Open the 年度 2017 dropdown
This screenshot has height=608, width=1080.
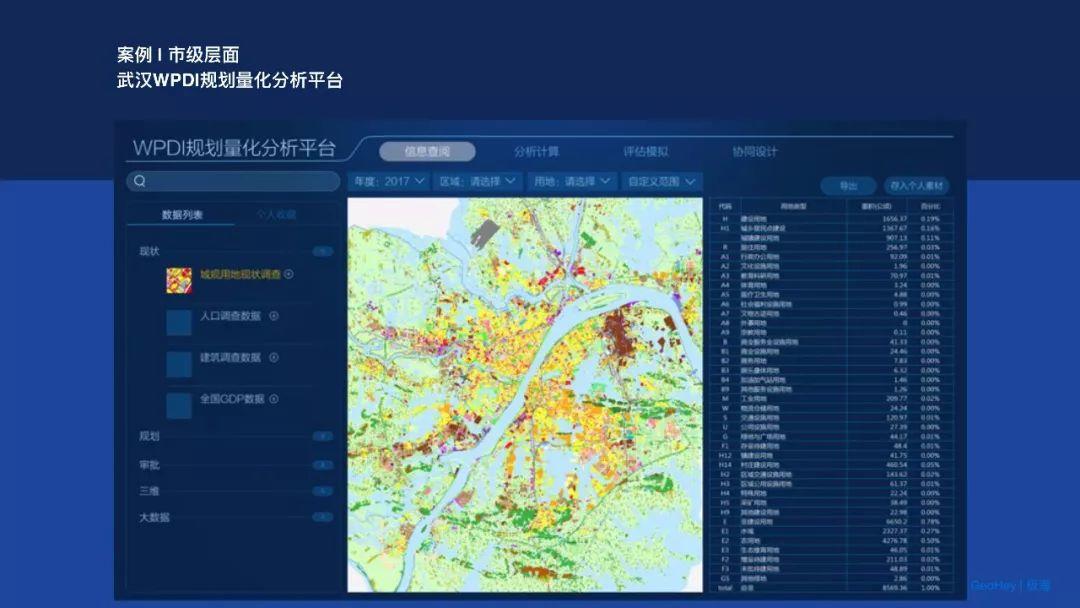389,181
